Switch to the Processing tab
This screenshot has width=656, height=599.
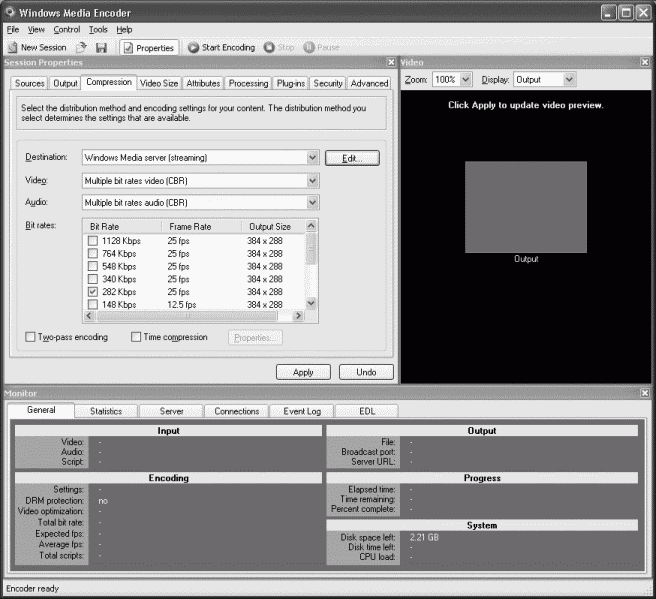point(249,84)
